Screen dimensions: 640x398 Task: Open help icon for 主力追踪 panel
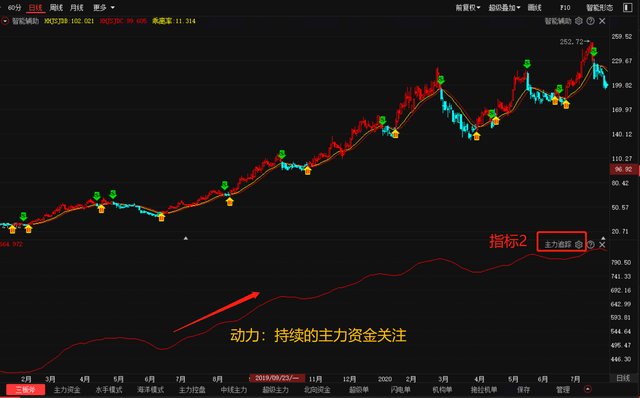[591, 245]
